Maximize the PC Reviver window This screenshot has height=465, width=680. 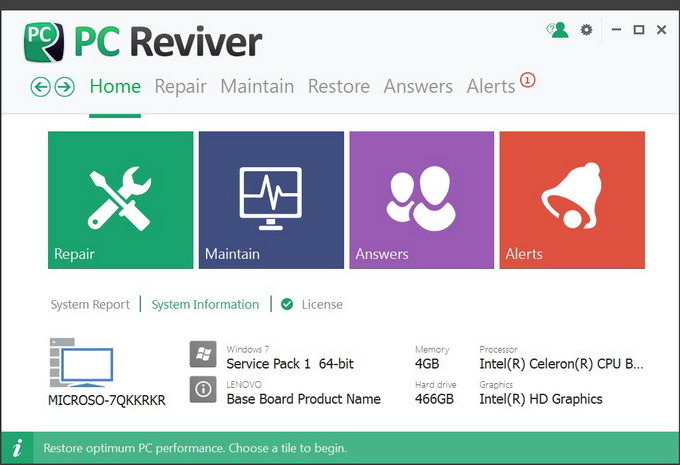639,29
